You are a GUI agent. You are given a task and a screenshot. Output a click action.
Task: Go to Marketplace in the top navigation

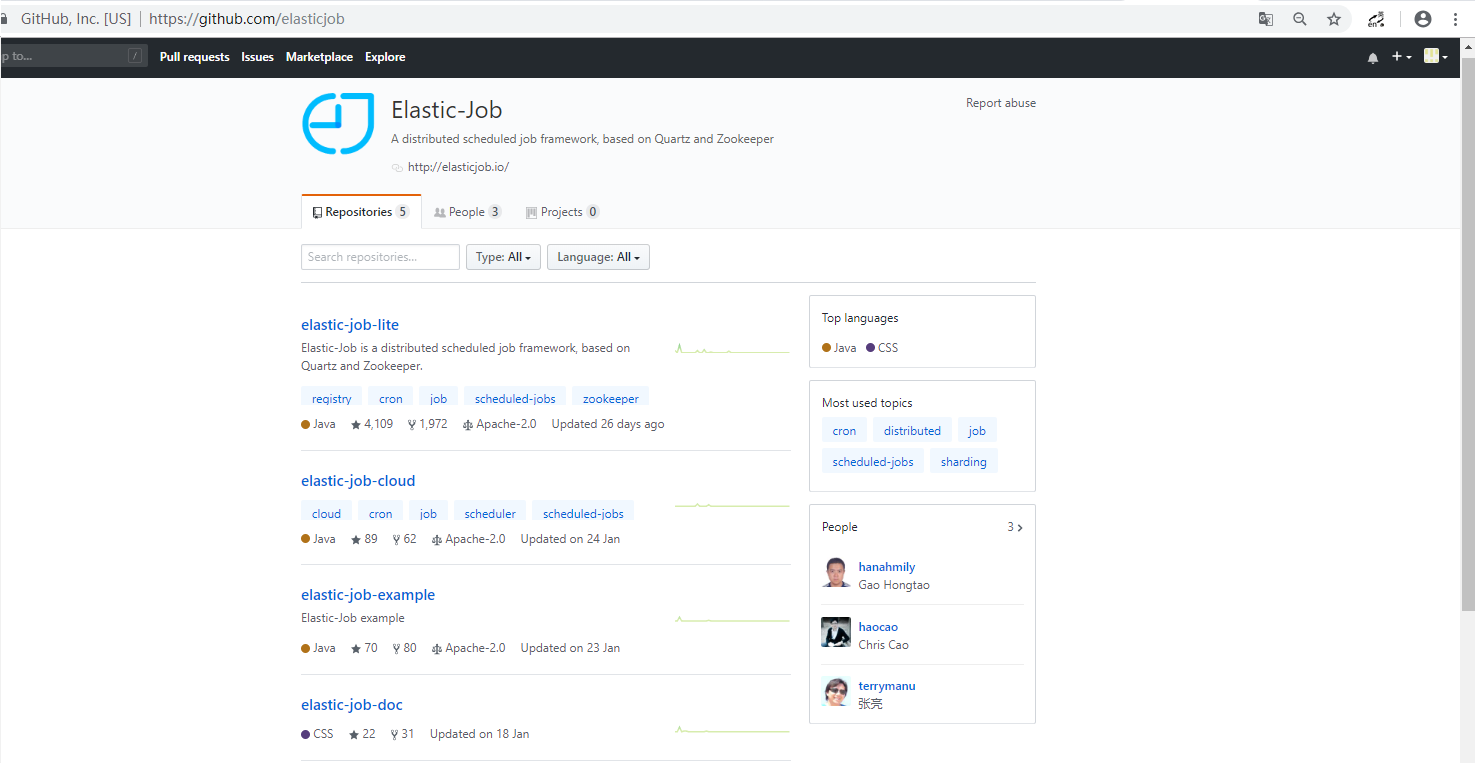tap(319, 57)
